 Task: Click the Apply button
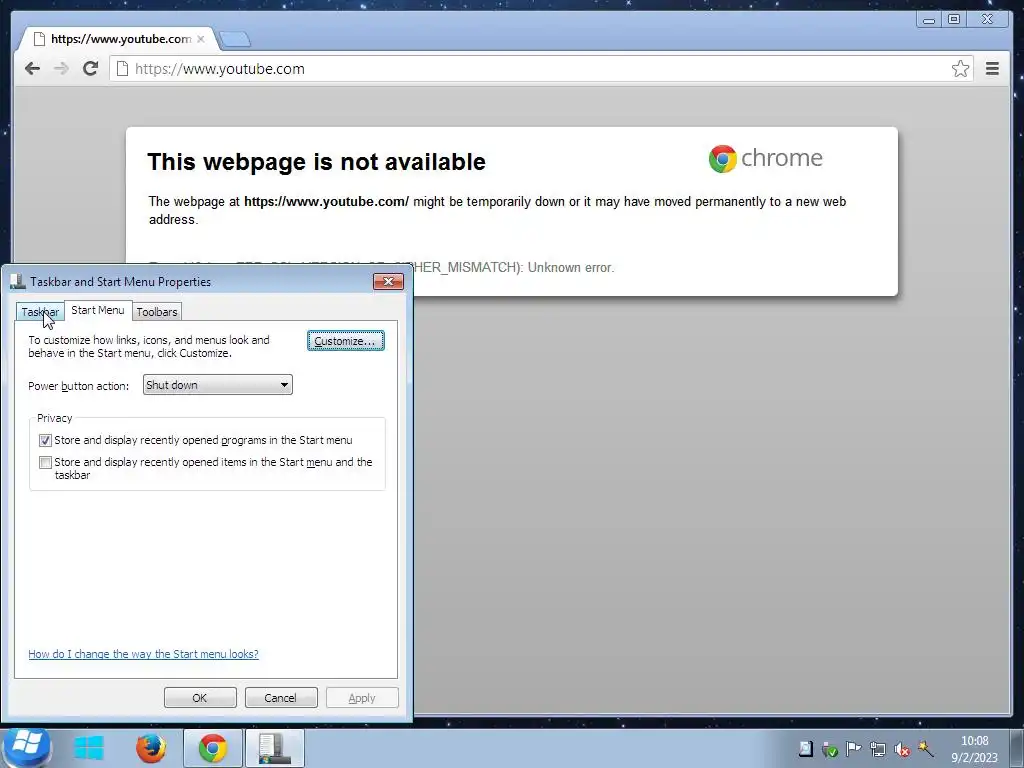tap(362, 697)
